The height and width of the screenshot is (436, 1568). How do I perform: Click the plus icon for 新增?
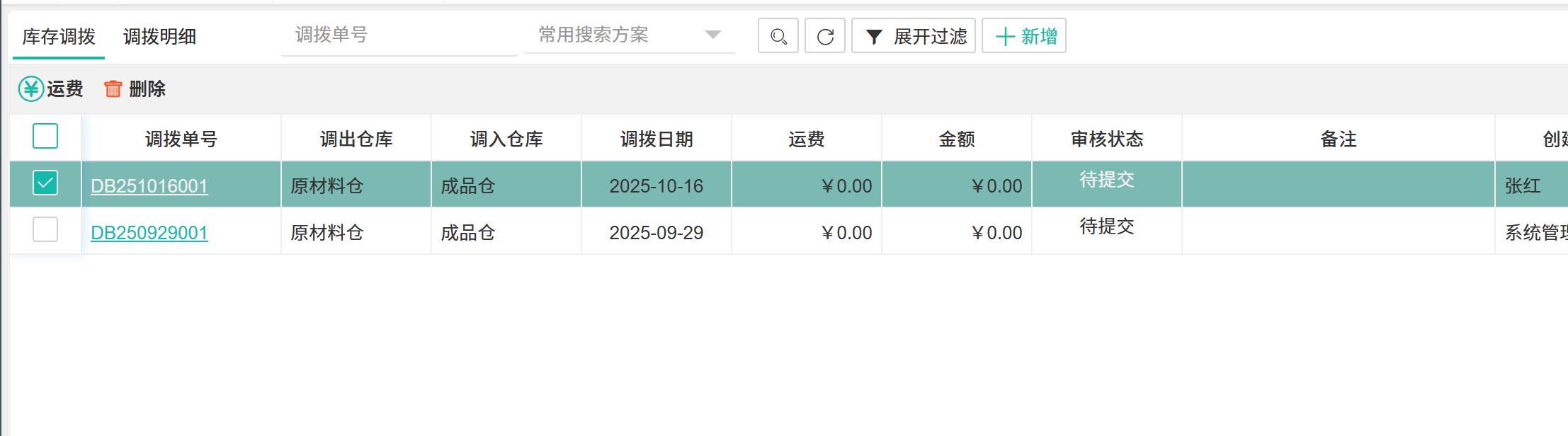click(1005, 37)
